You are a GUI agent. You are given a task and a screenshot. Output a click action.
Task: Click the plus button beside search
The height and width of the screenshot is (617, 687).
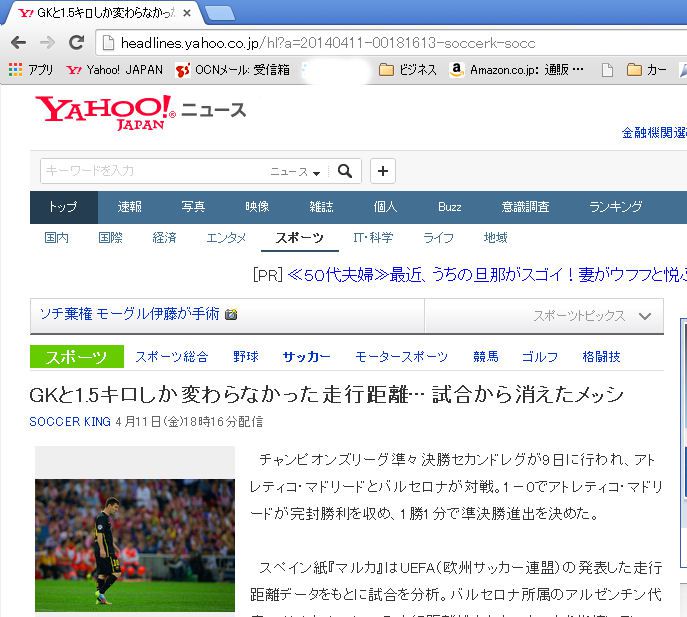[383, 171]
